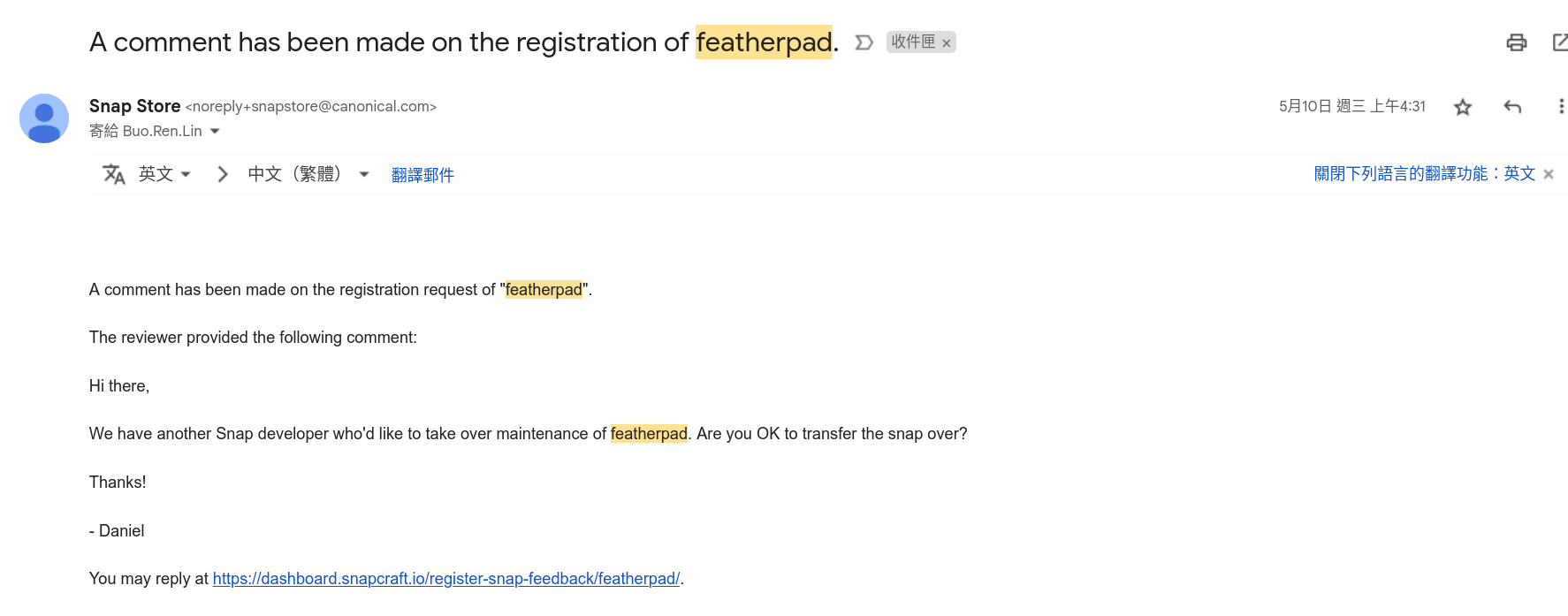This screenshot has height=616, width=1568.
Task: Open the dashboard.snapcraft.io feedback link
Action: [445, 579]
